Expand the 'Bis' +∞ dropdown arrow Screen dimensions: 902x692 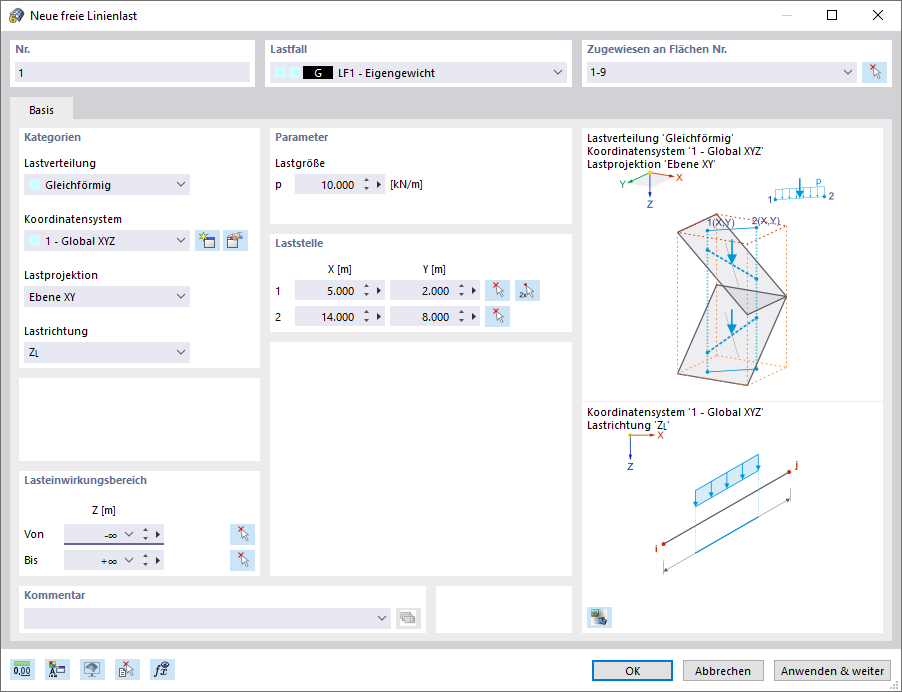[x=129, y=560]
